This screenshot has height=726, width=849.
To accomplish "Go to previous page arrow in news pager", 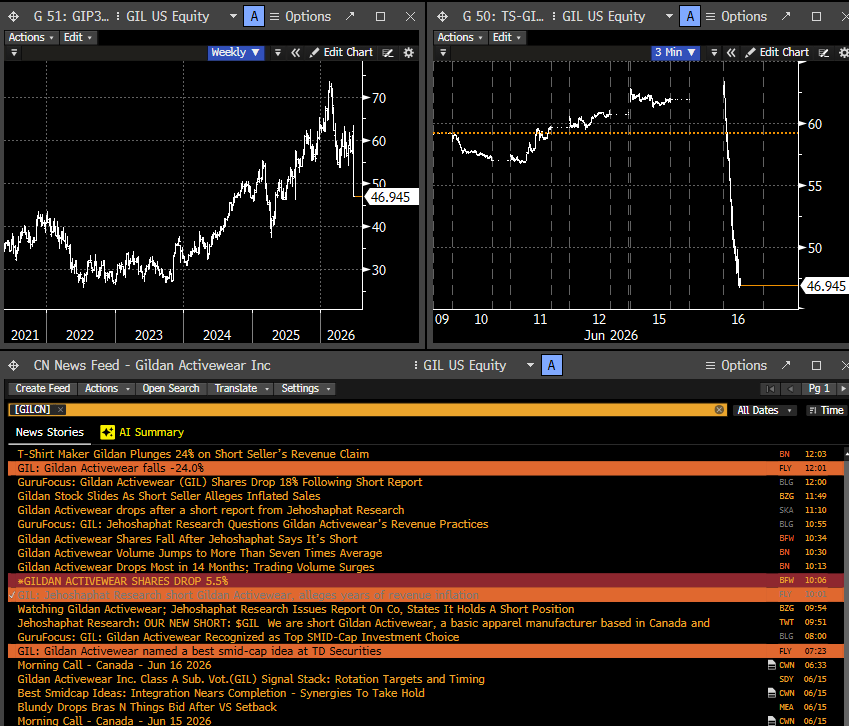I will tap(791, 389).
